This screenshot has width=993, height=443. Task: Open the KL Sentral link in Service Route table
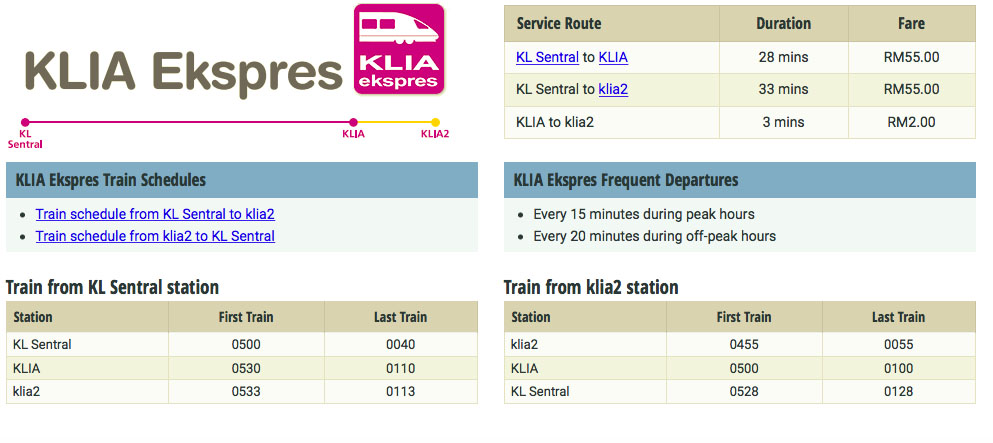pos(547,58)
